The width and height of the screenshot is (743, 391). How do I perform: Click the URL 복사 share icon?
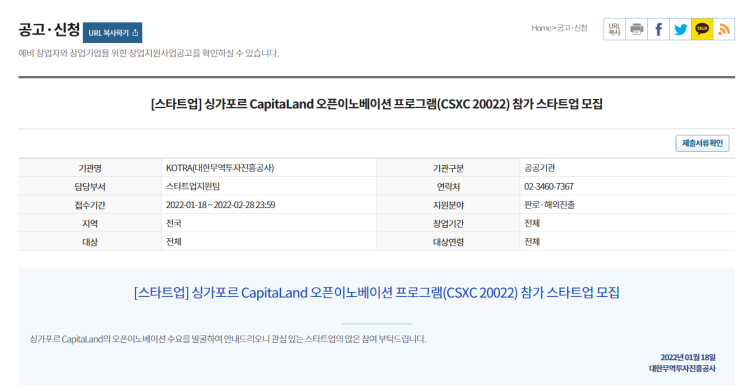point(614,29)
